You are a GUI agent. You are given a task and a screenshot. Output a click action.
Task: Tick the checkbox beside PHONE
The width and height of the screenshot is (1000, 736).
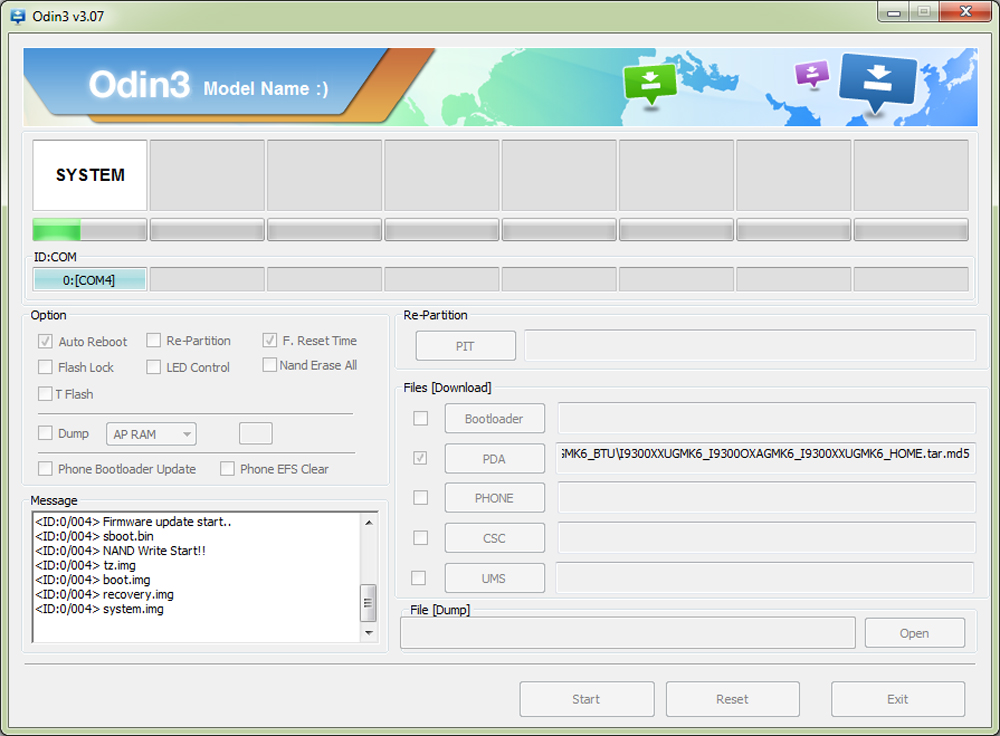(420, 497)
